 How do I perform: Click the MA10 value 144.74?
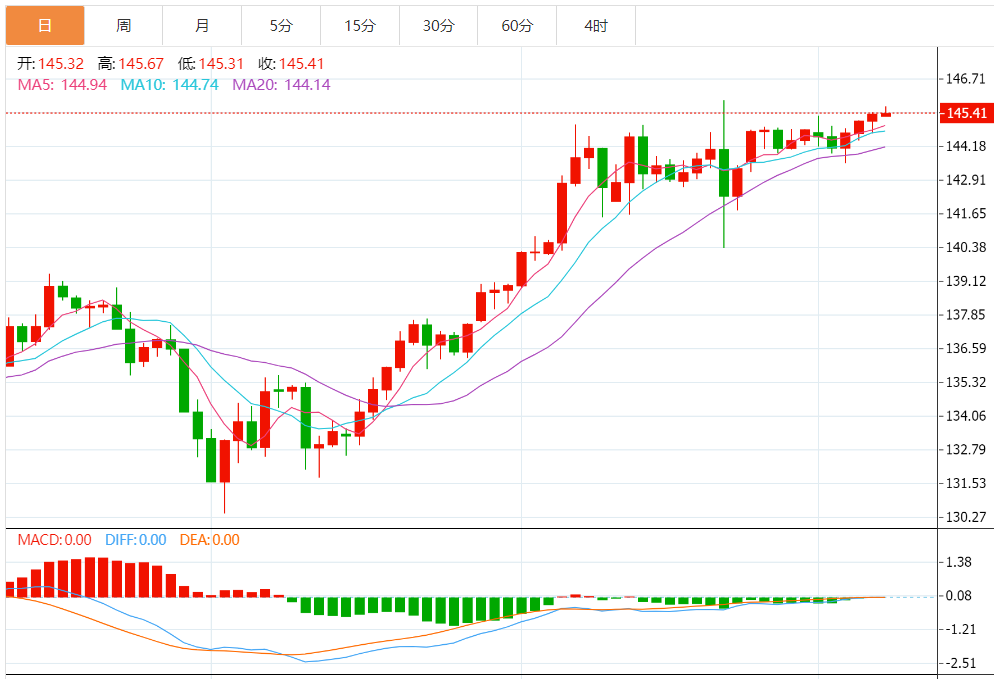(x=195, y=84)
